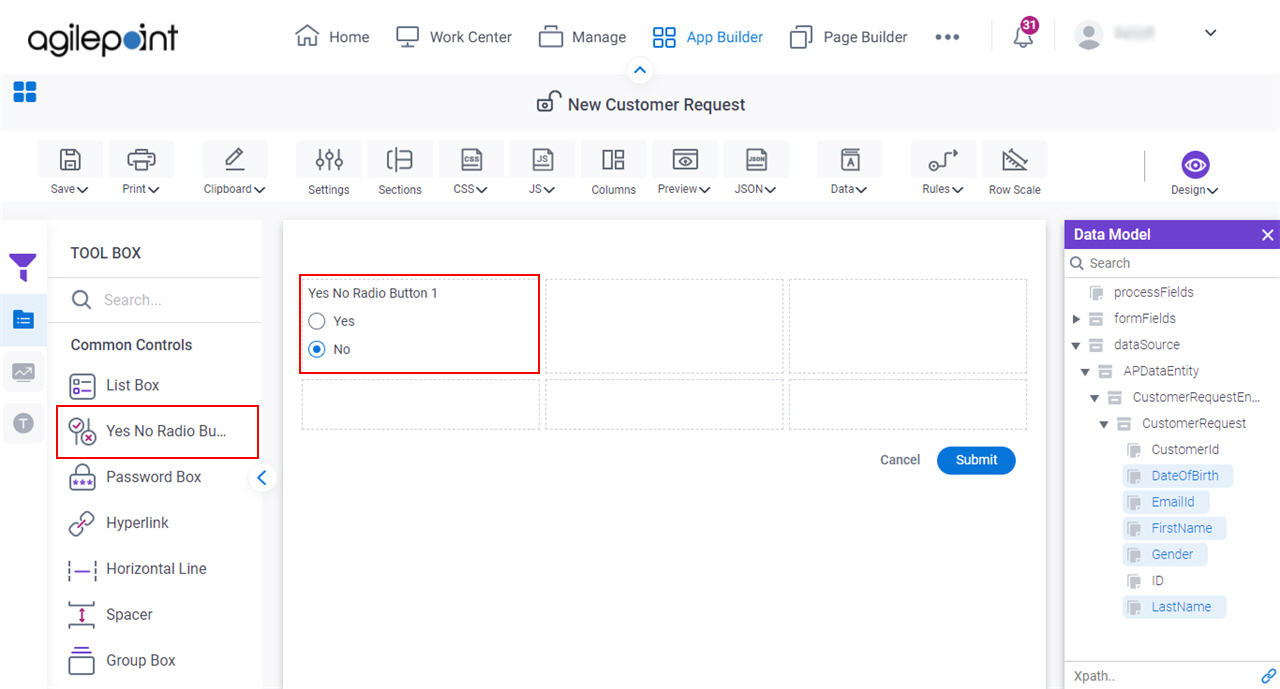The height and width of the screenshot is (689, 1280).
Task: Select the DateOfBirth field
Action: tap(1177, 476)
